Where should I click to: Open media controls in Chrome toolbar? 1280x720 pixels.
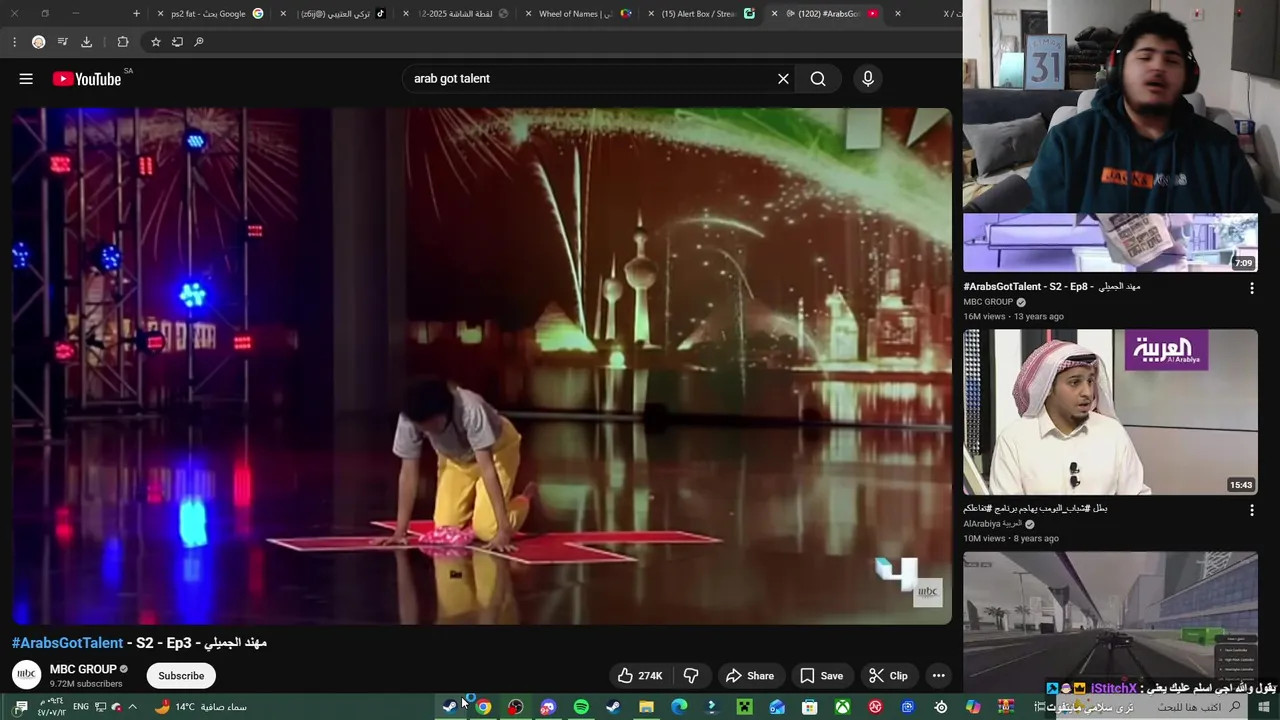pos(62,42)
